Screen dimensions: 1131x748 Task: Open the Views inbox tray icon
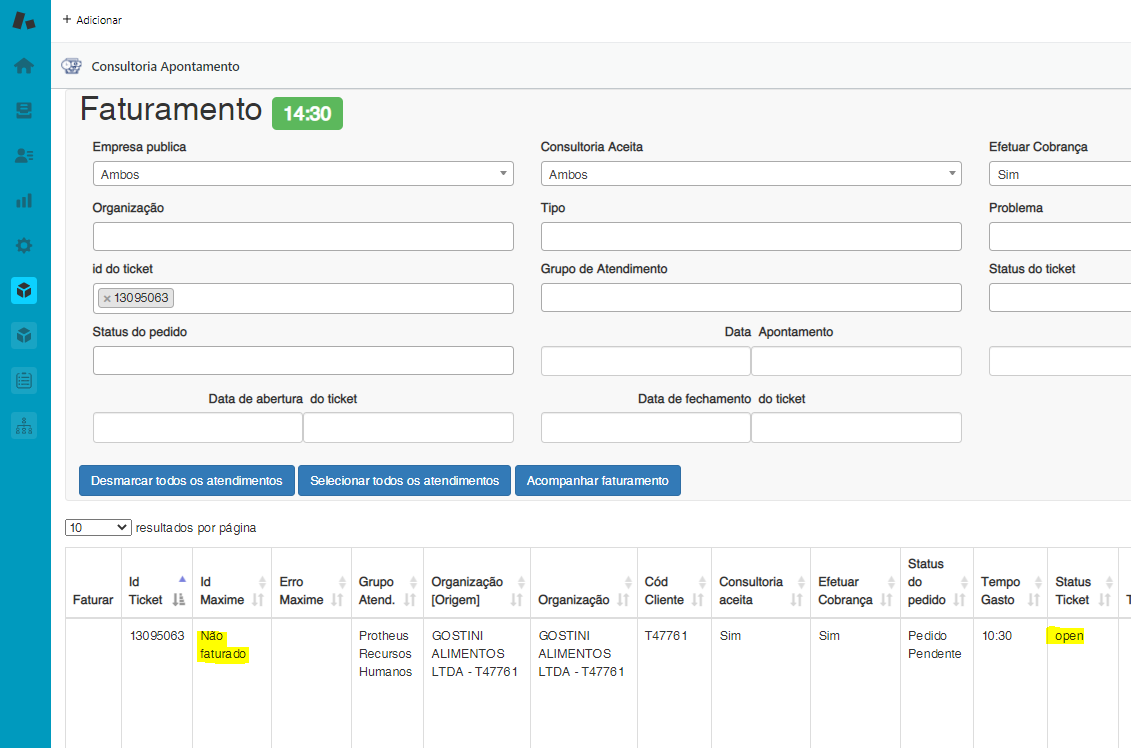tap(24, 111)
